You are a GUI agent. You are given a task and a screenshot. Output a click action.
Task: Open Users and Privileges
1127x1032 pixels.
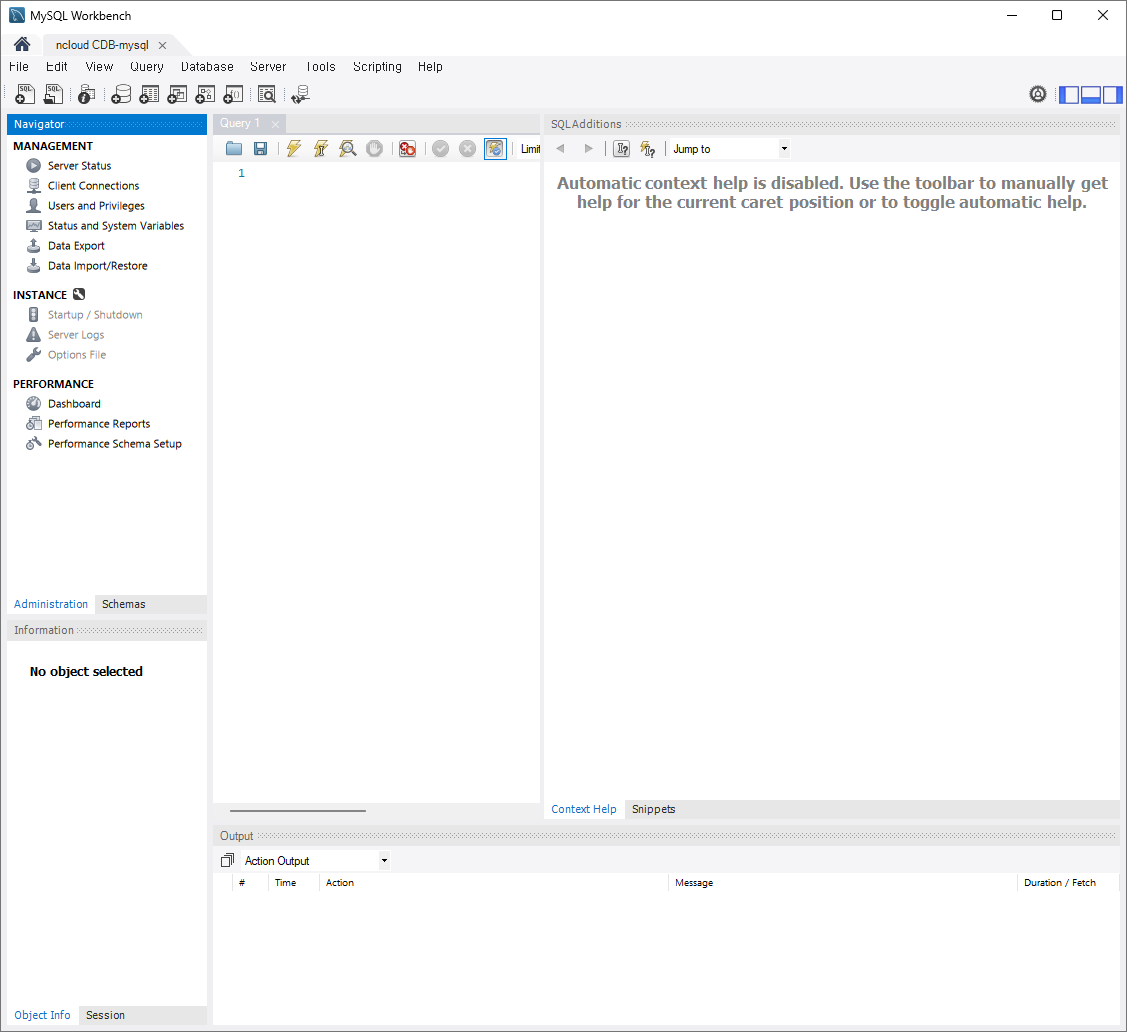pyautogui.click(x=96, y=206)
